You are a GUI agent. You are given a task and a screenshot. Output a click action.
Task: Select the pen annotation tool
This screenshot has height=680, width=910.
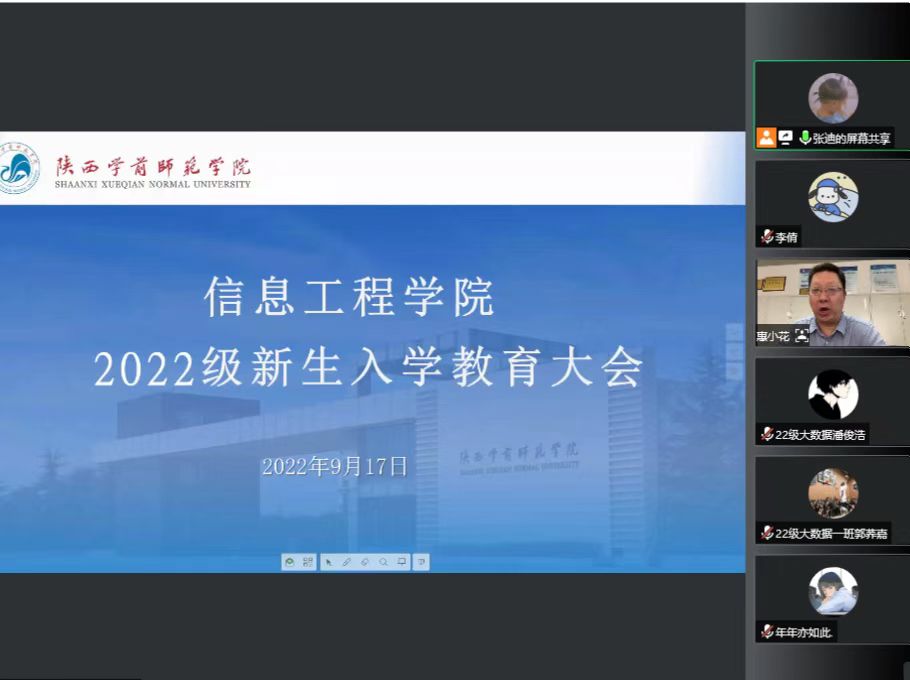tap(347, 562)
